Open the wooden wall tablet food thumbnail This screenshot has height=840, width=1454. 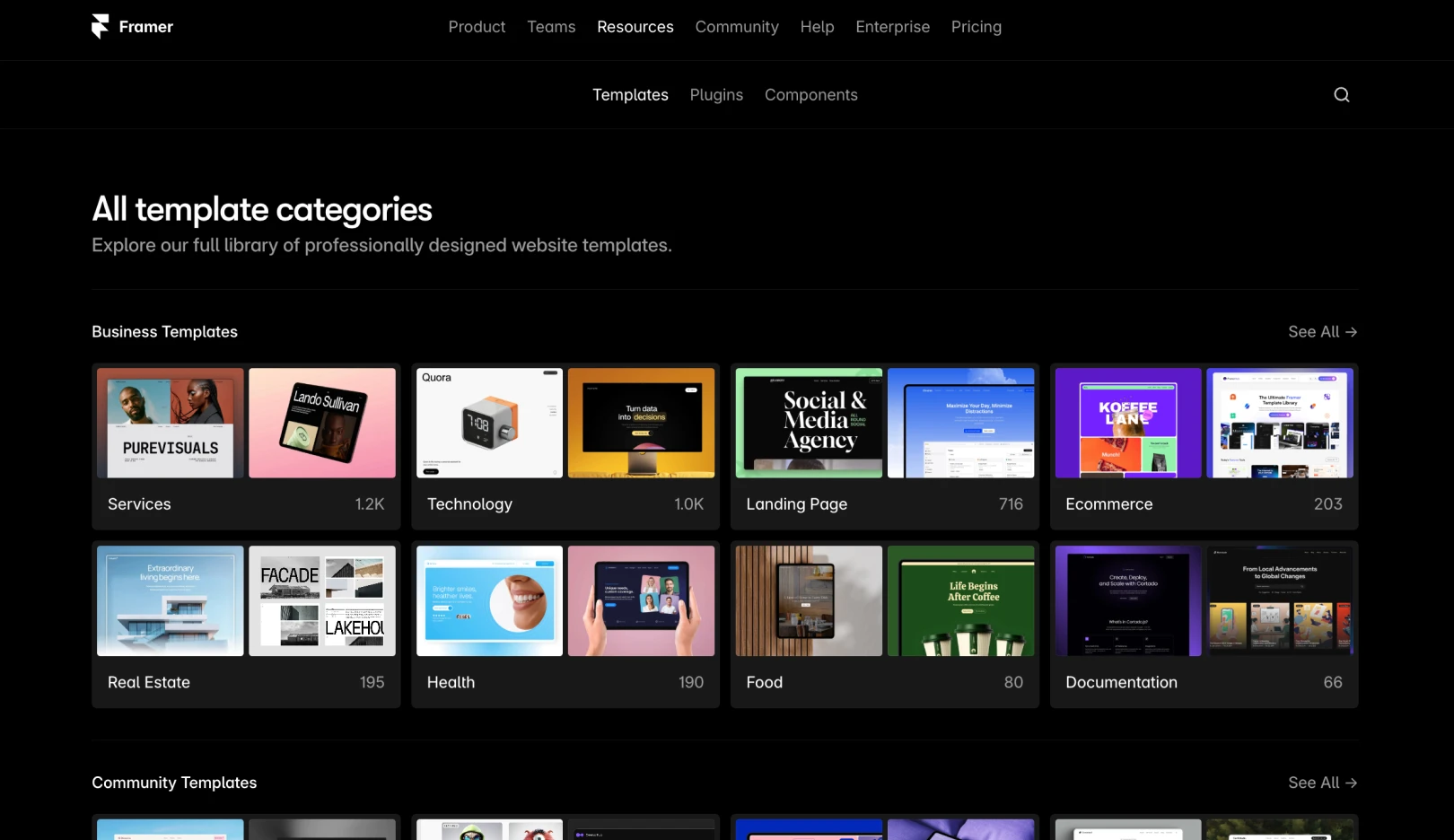809,601
